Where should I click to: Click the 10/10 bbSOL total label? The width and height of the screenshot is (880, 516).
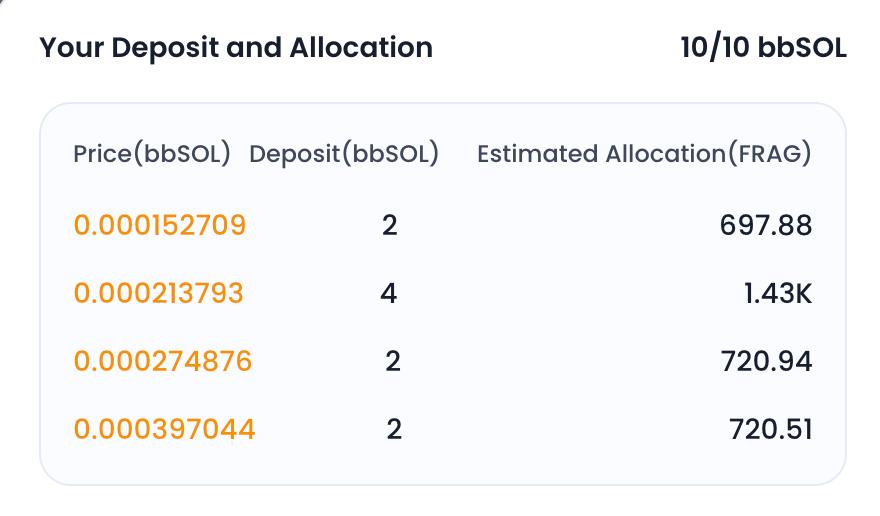click(763, 47)
